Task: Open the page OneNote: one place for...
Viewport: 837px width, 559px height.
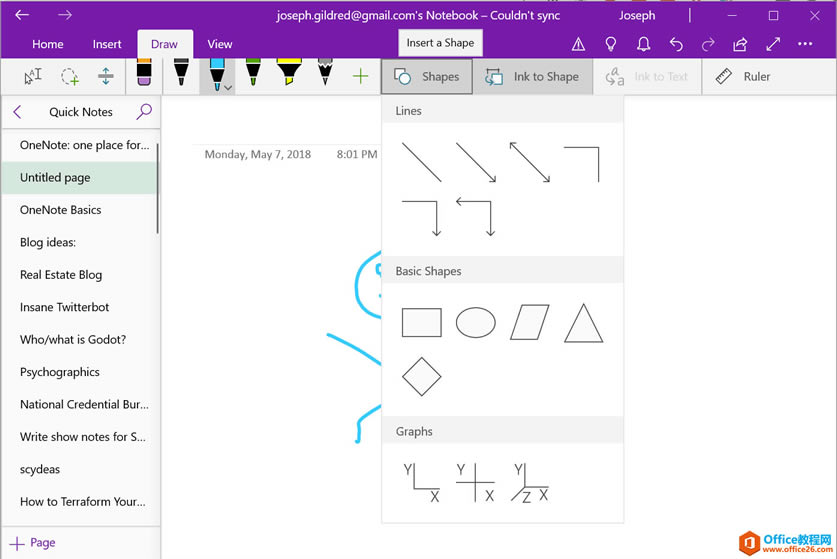Action: coord(80,145)
